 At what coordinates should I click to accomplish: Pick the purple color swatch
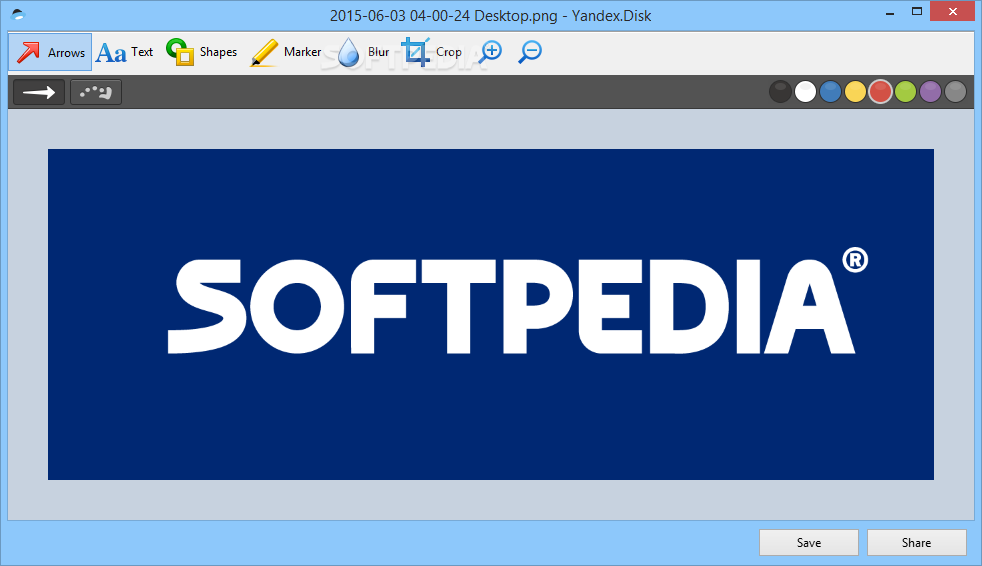tap(931, 92)
